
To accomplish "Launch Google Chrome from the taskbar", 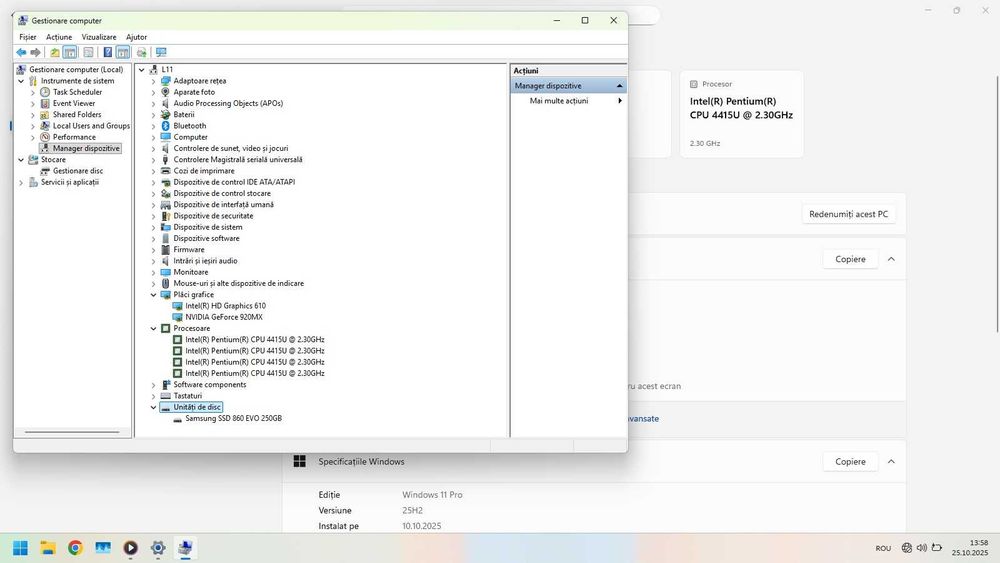I will point(75,548).
